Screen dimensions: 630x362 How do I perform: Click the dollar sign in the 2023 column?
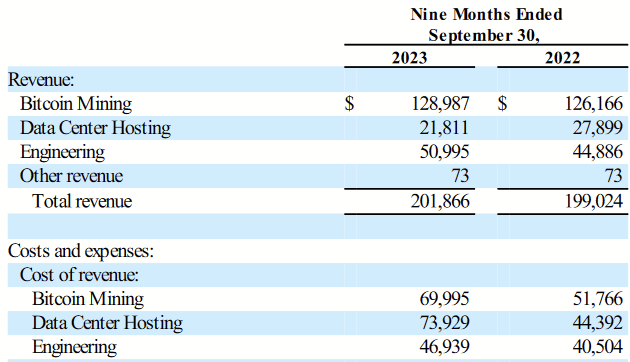pyautogui.click(x=350, y=104)
